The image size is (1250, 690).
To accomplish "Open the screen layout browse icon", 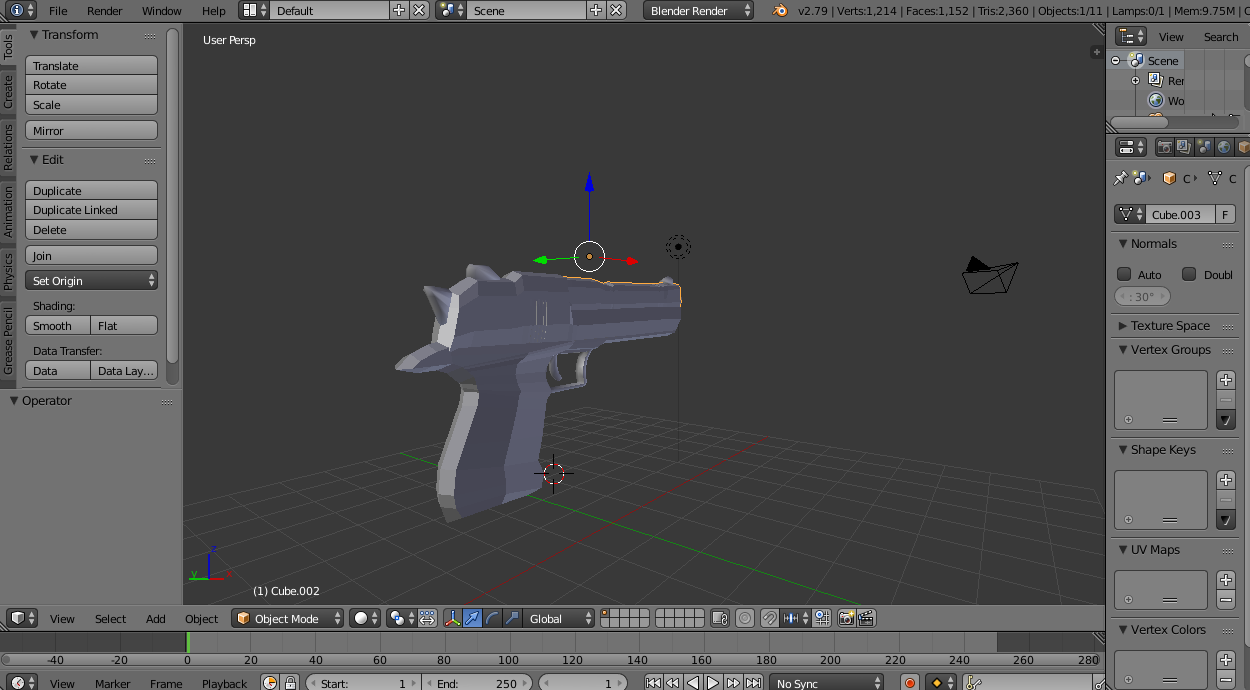I will click(x=255, y=10).
